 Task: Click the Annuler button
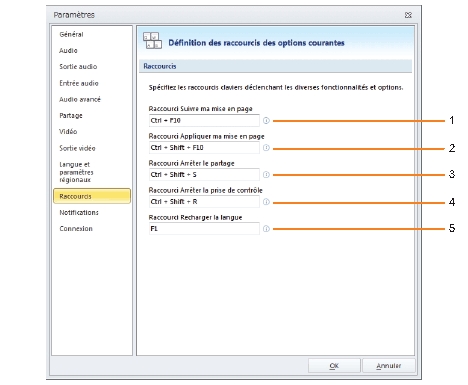tap(389, 366)
